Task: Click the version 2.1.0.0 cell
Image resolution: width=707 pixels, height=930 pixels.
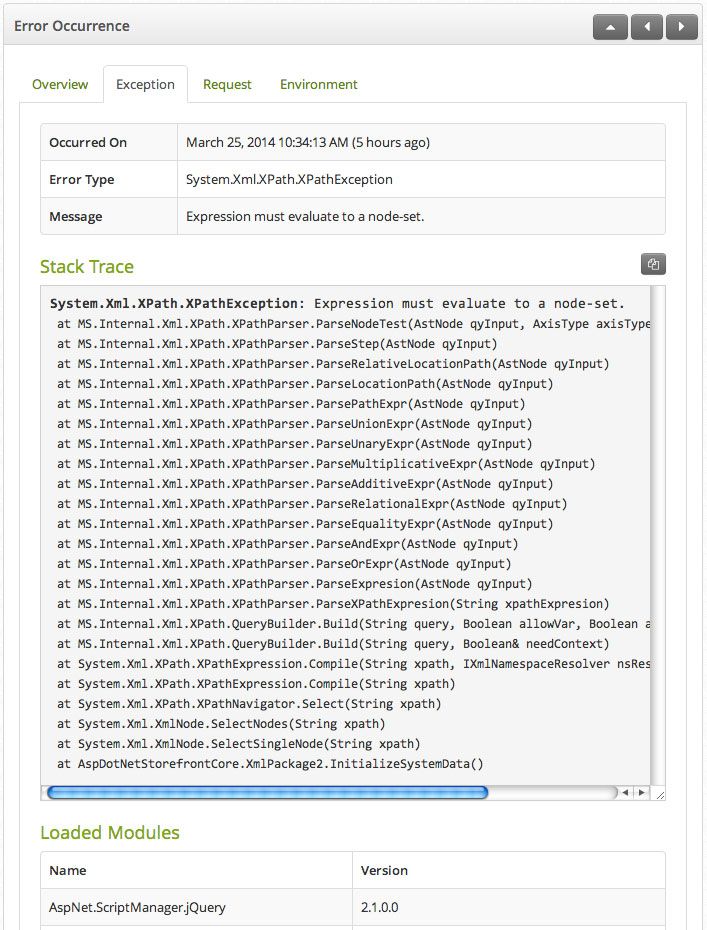Action: pyautogui.click(x=380, y=906)
